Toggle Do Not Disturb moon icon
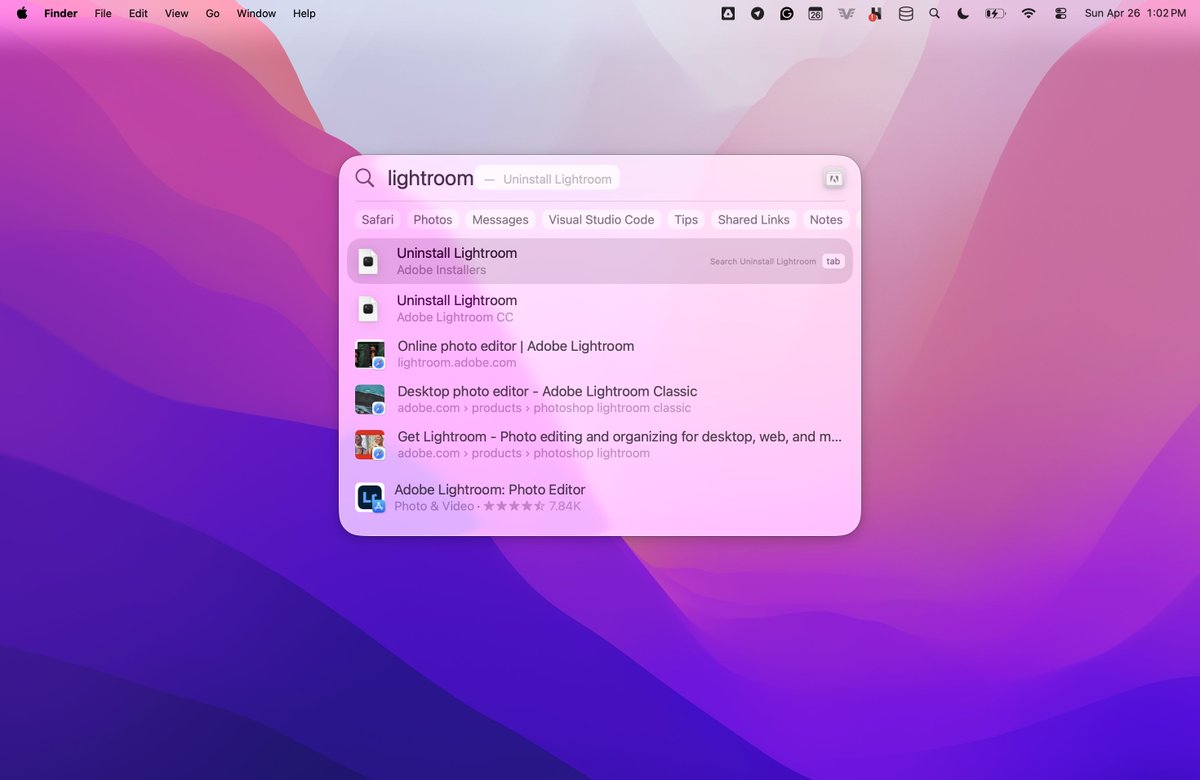This screenshot has height=780, width=1200. pyautogui.click(x=963, y=13)
